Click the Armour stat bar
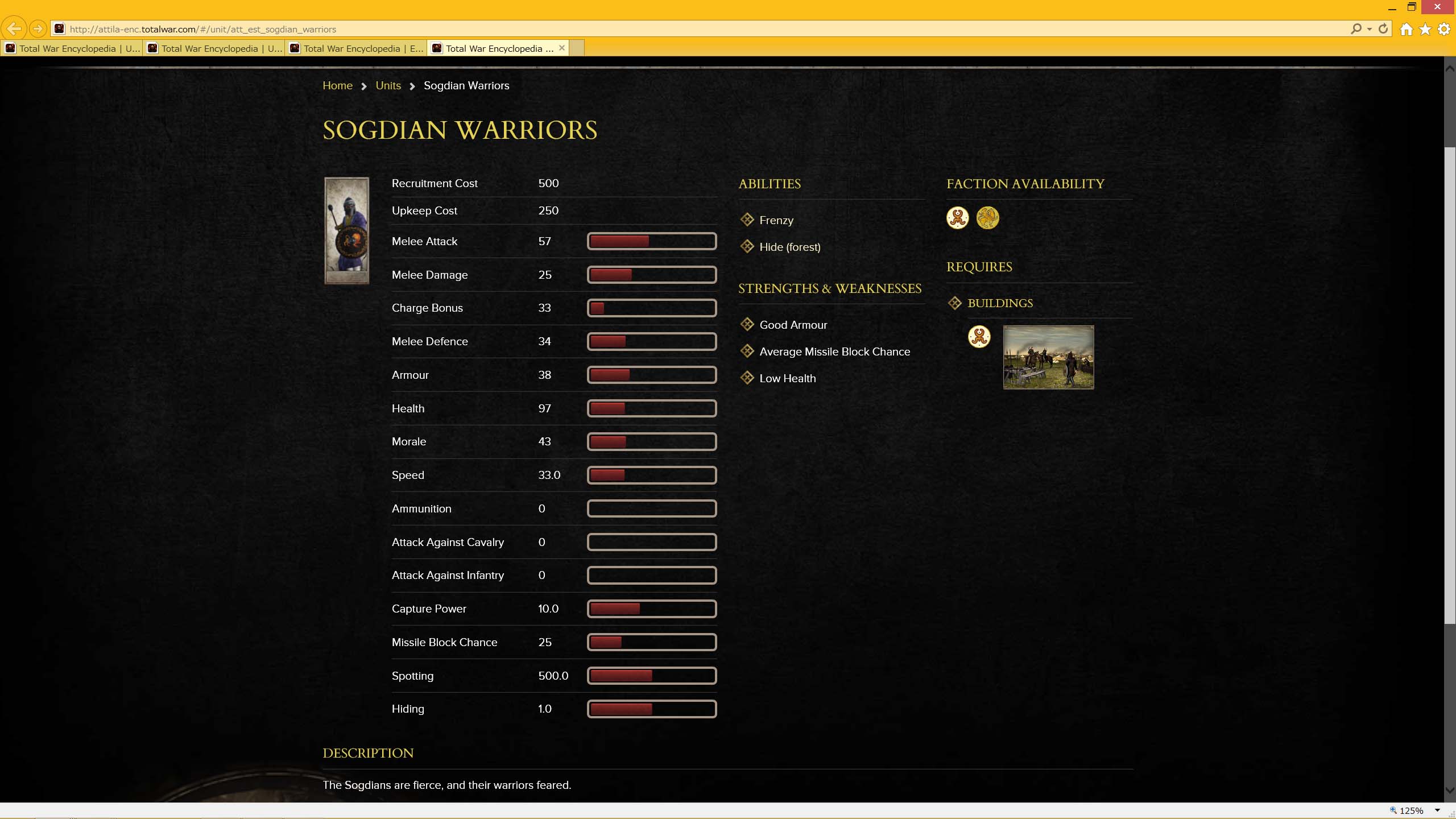The height and width of the screenshot is (819, 1456). tap(652, 375)
